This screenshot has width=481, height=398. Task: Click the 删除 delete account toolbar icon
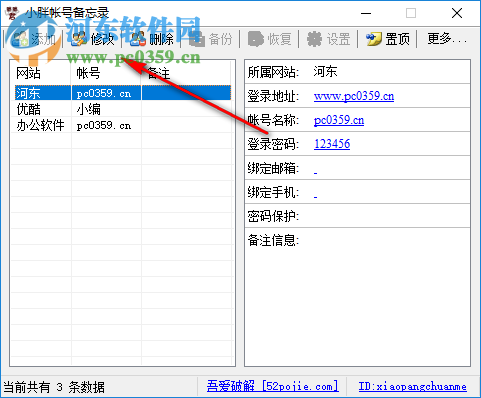(x=138, y=39)
